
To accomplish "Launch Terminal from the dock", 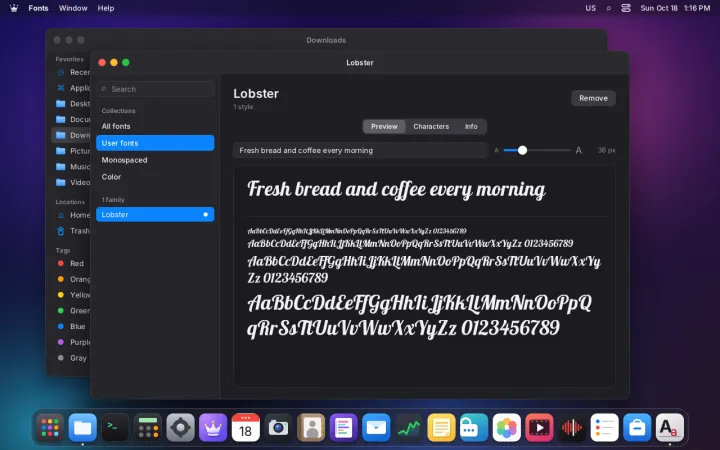I will pyautogui.click(x=115, y=428).
